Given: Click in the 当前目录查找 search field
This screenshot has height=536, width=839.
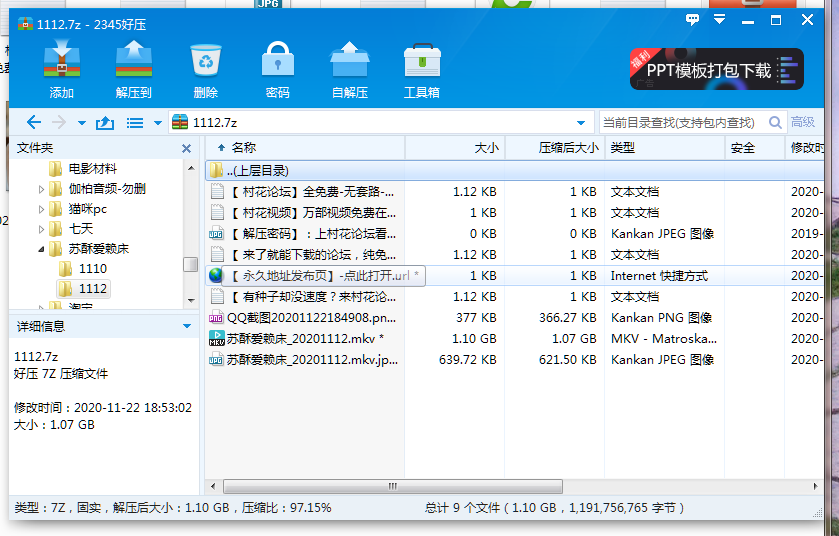Looking at the screenshot, I should click(x=680, y=122).
